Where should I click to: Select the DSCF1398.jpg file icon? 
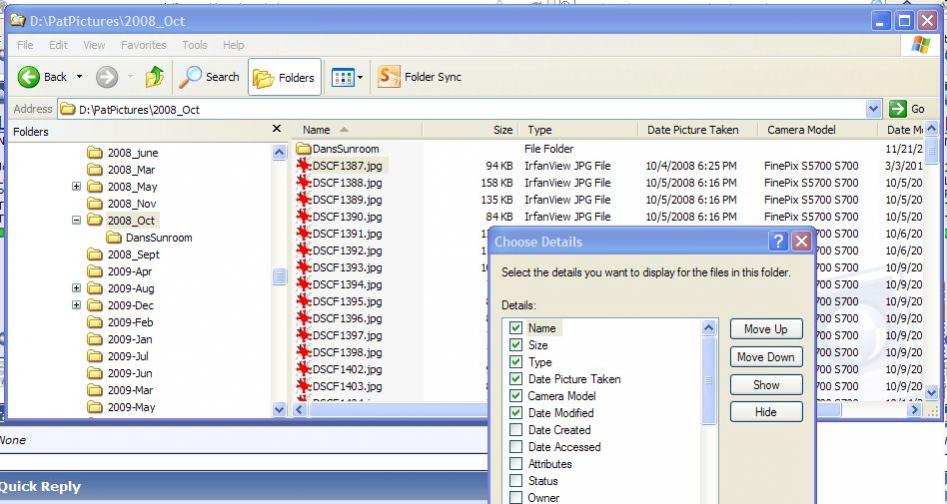point(303,352)
